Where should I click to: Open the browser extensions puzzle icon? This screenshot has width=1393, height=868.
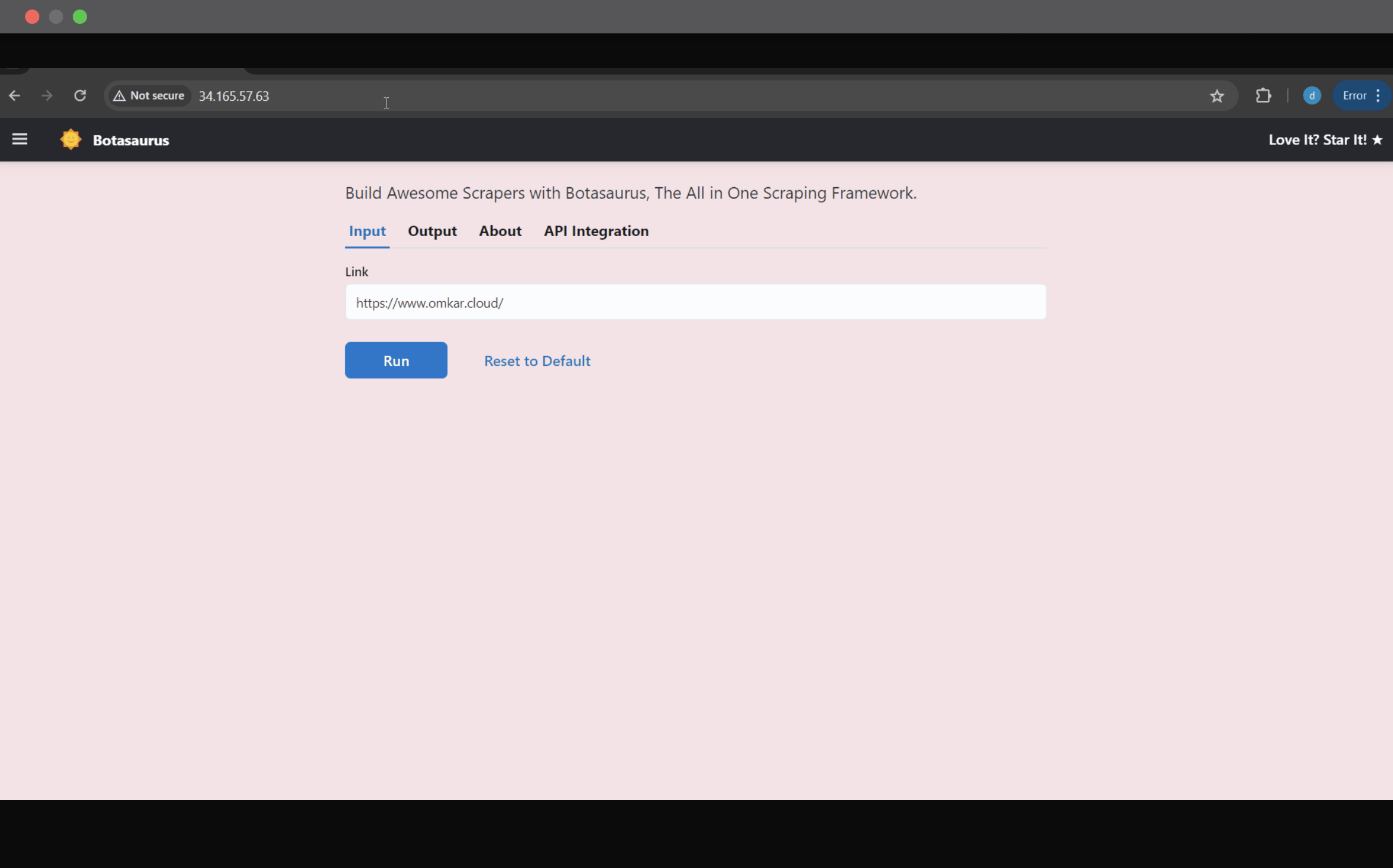[1263, 96]
